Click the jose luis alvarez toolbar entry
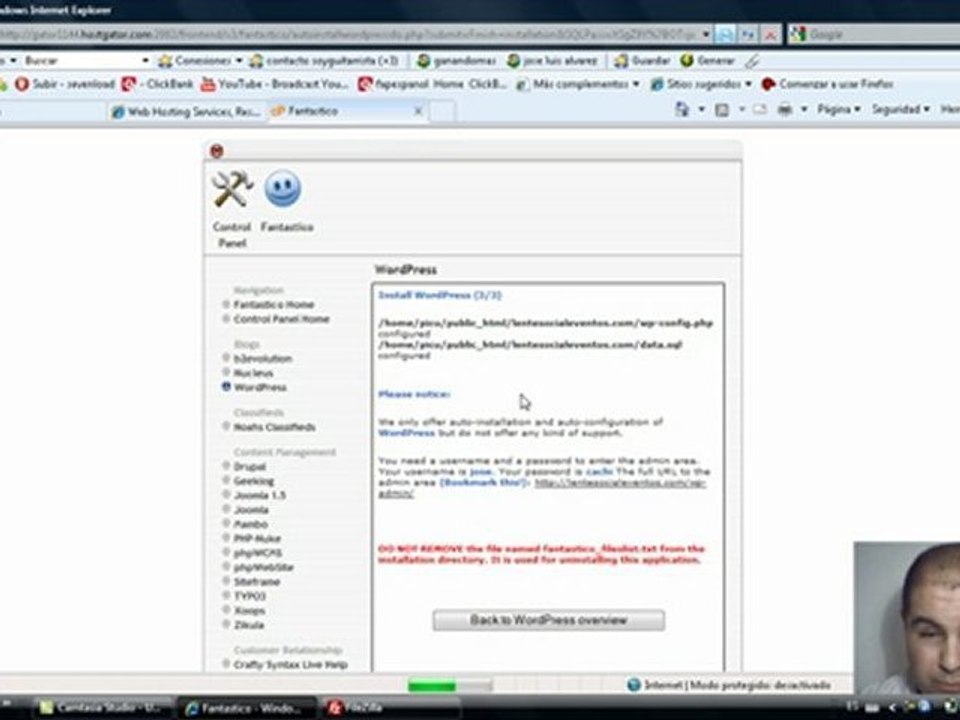960x720 pixels. [552, 61]
